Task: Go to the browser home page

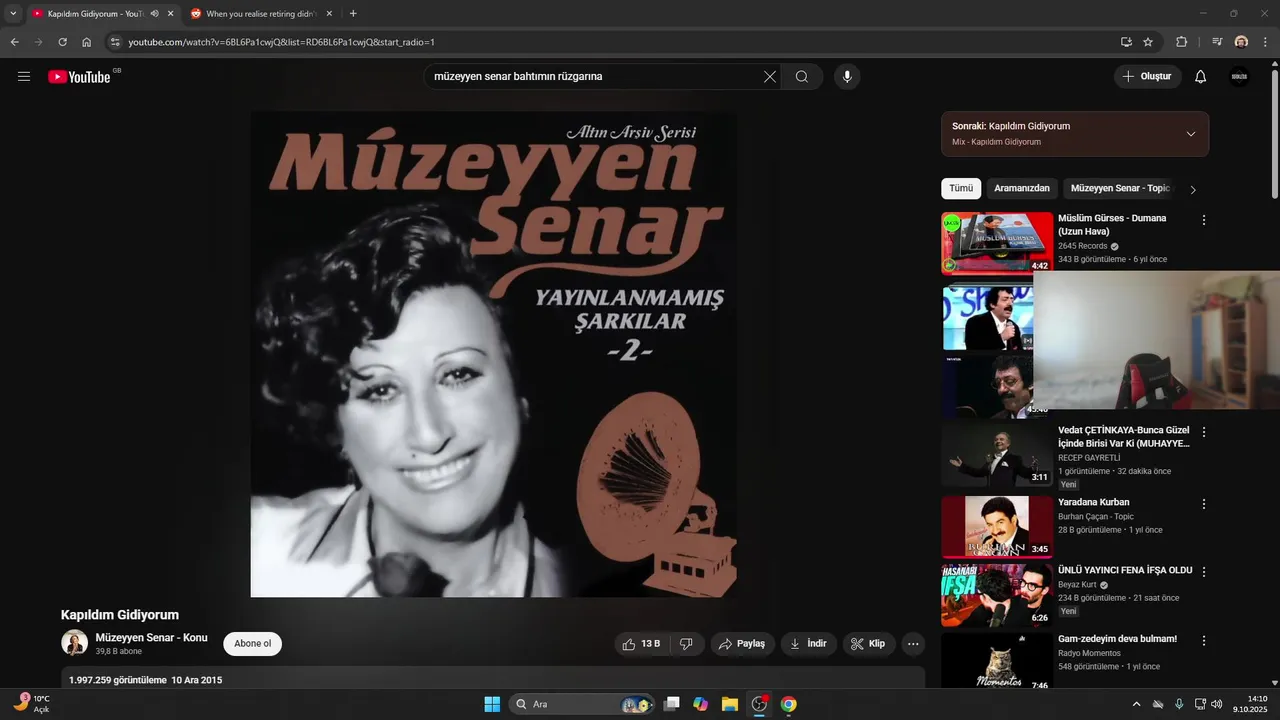Action: (87, 42)
